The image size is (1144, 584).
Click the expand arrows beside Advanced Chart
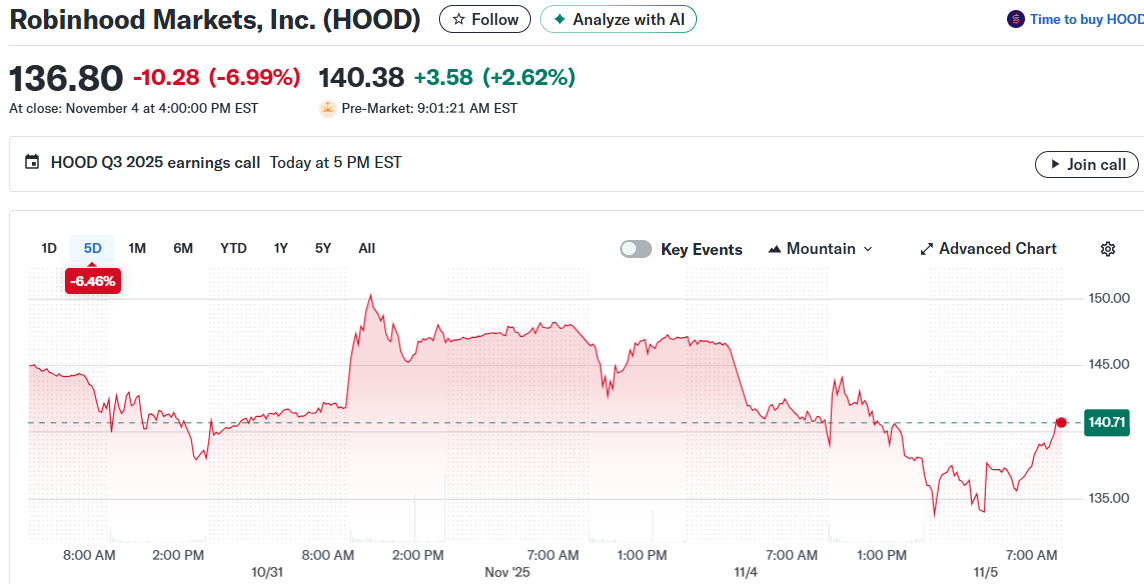pos(925,248)
